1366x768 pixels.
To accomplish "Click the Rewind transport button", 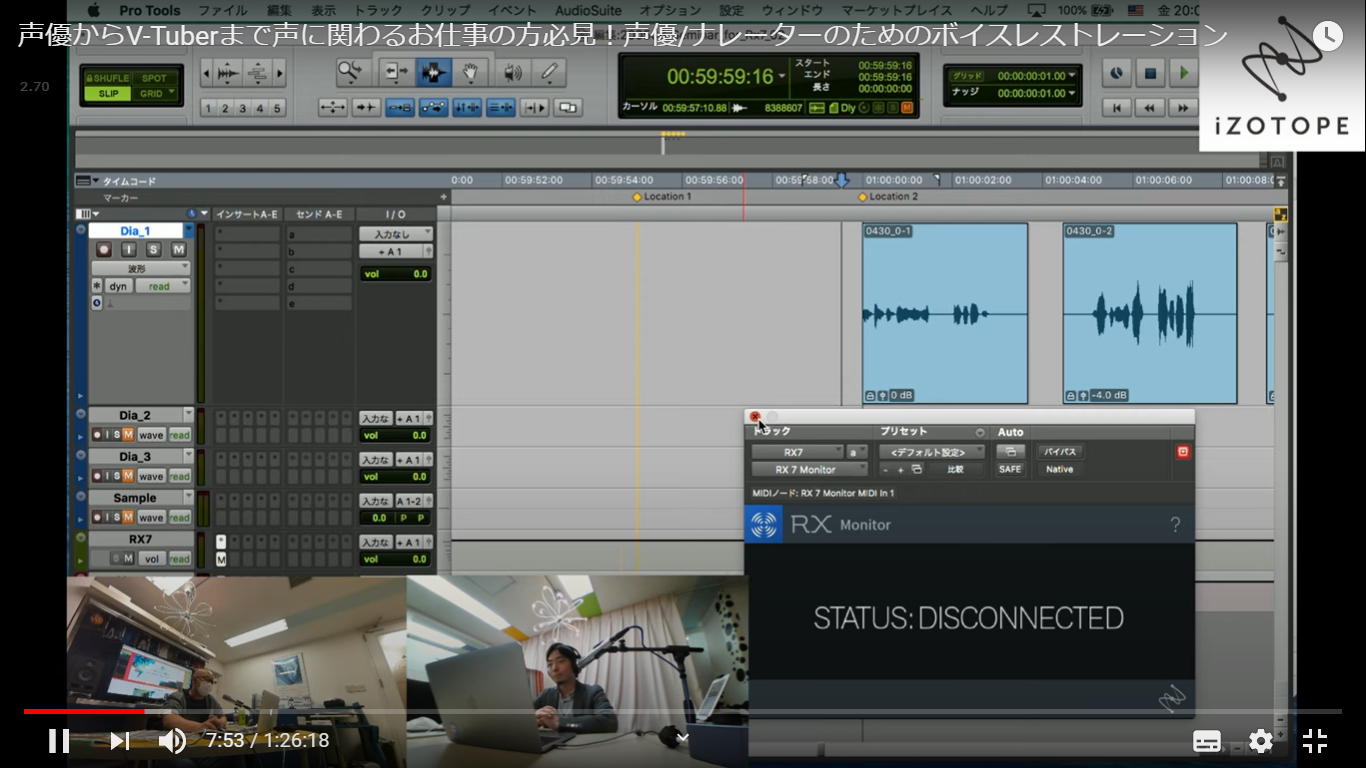I will tap(1150, 108).
